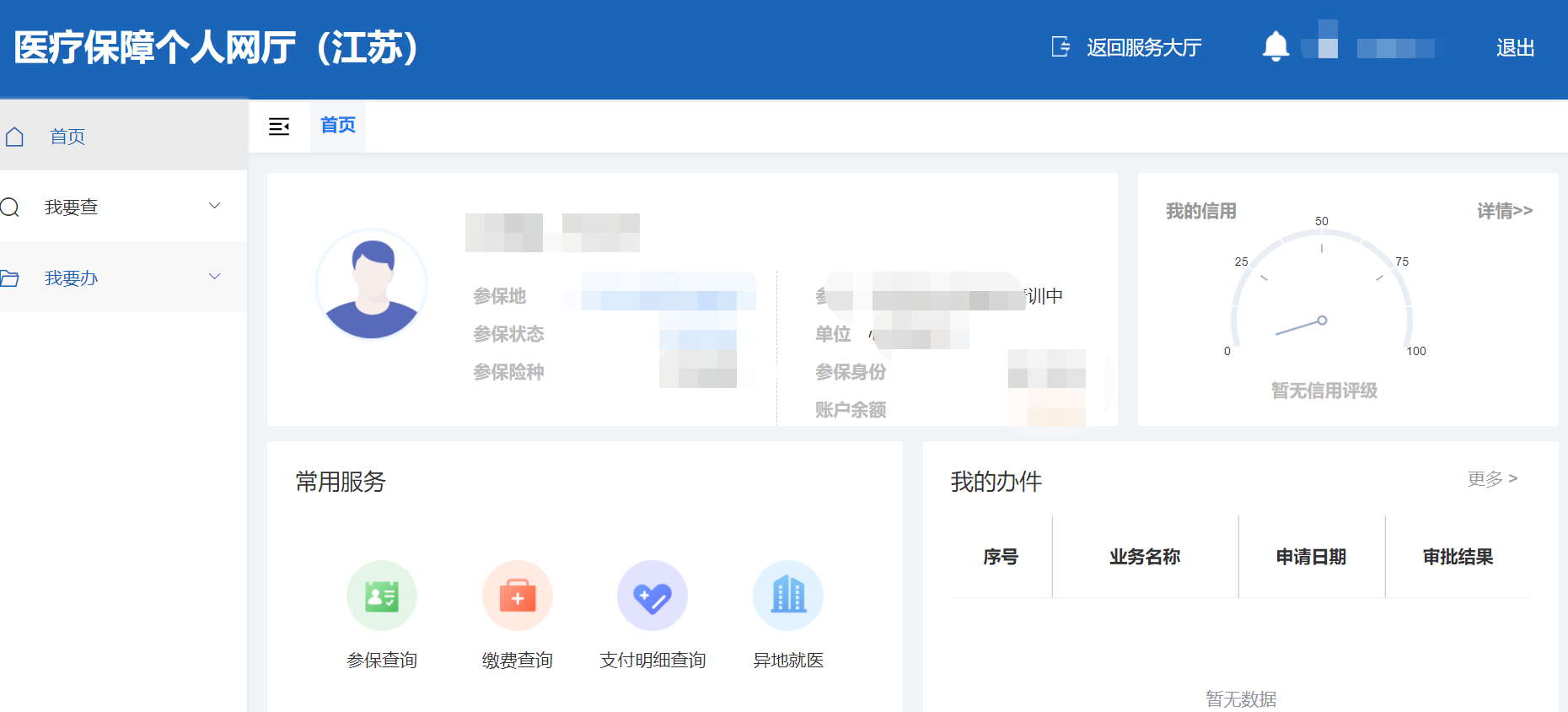Select 首页 in the left sidebar menu
Image resolution: width=1568 pixels, height=712 pixels.
(x=67, y=137)
